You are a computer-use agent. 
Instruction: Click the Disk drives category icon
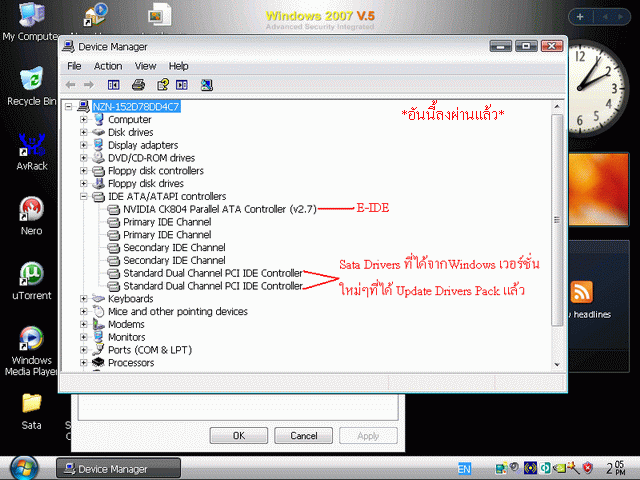tap(98, 132)
